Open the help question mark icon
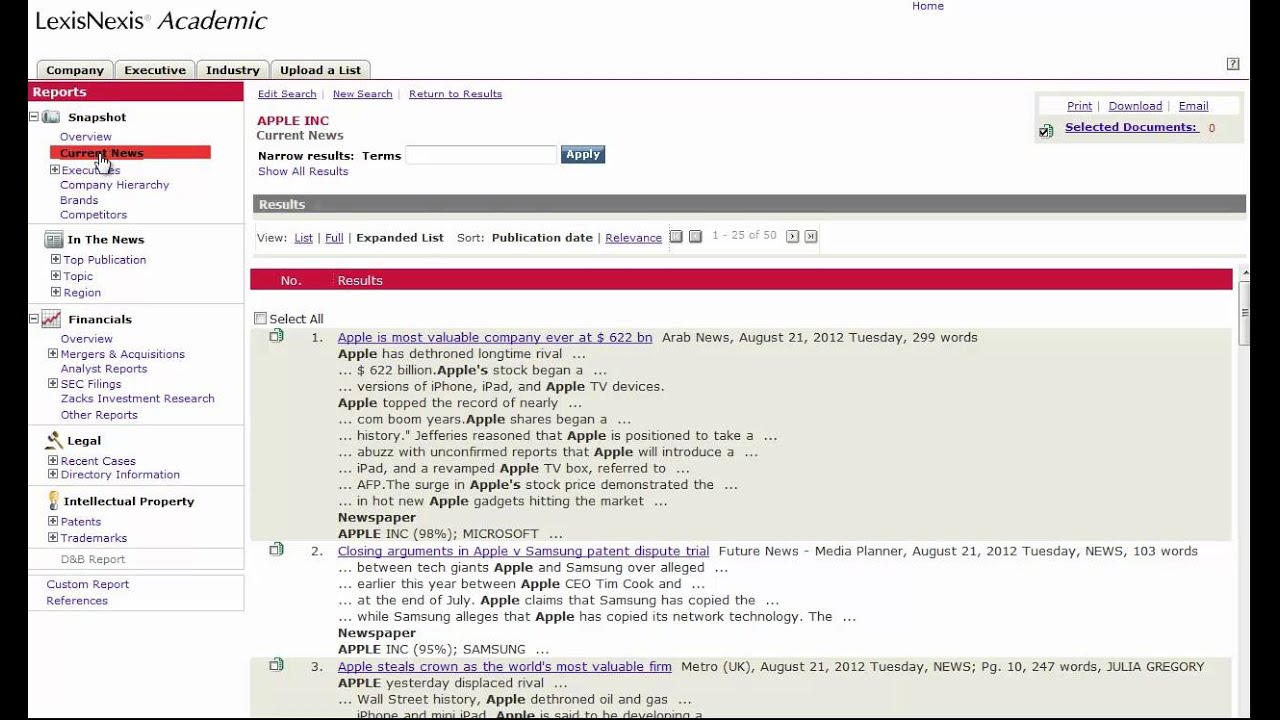 click(1233, 64)
